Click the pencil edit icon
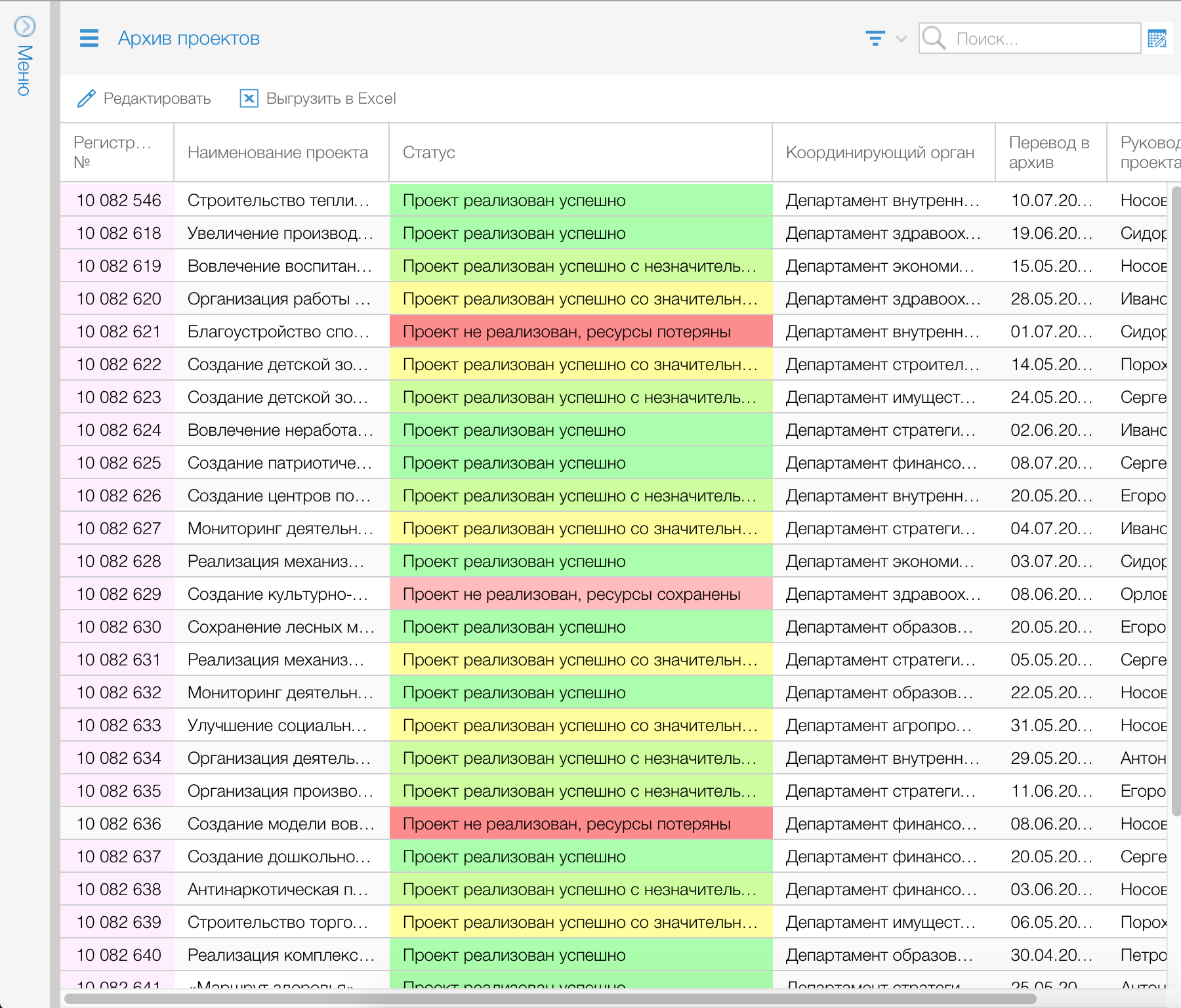The image size is (1181, 1008). pos(87,98)
